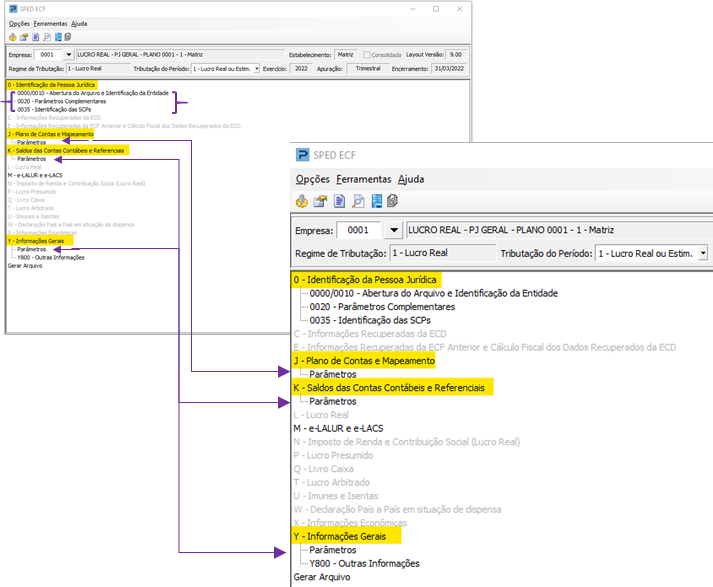Viewport: 713px width, 587px height.
Task: Click Regime de Tributação field in enlarged window
Action: [442, 253]
